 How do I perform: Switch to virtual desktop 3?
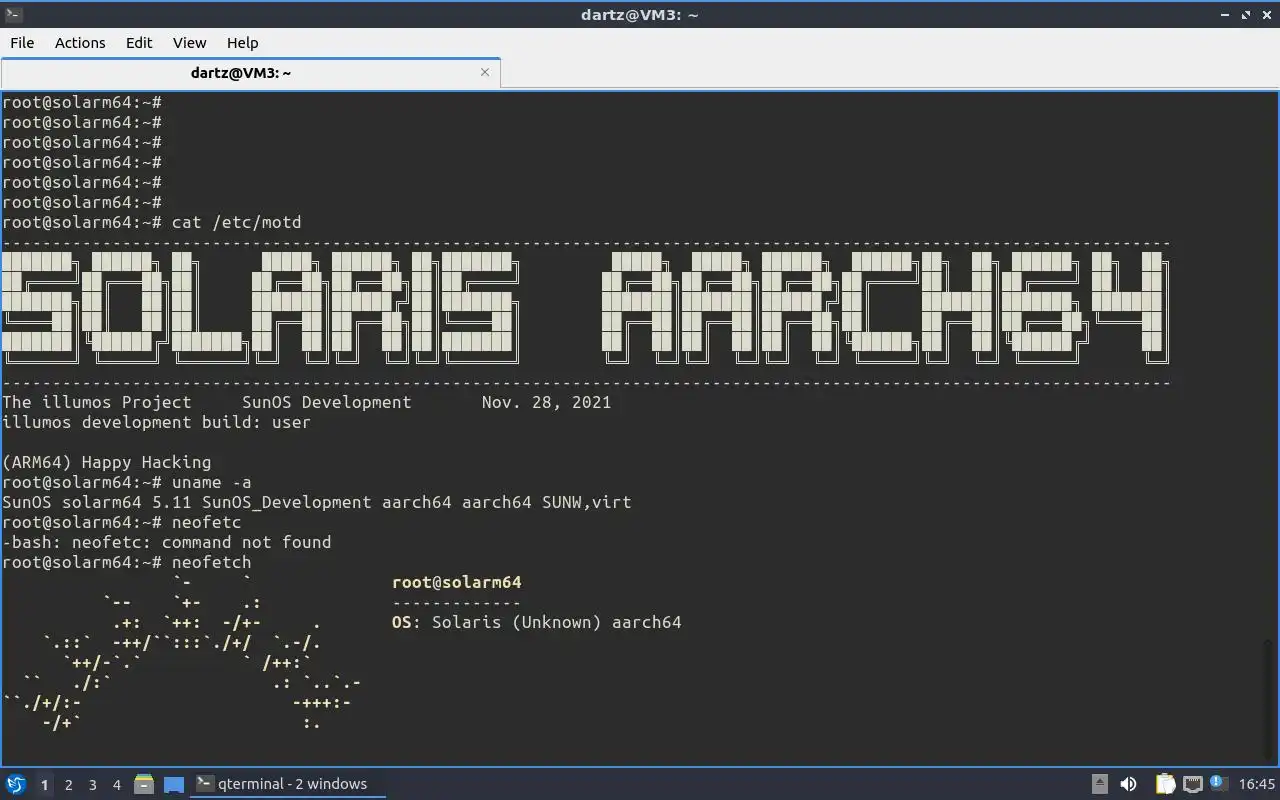pyautogui.click(x=92, y=785)
